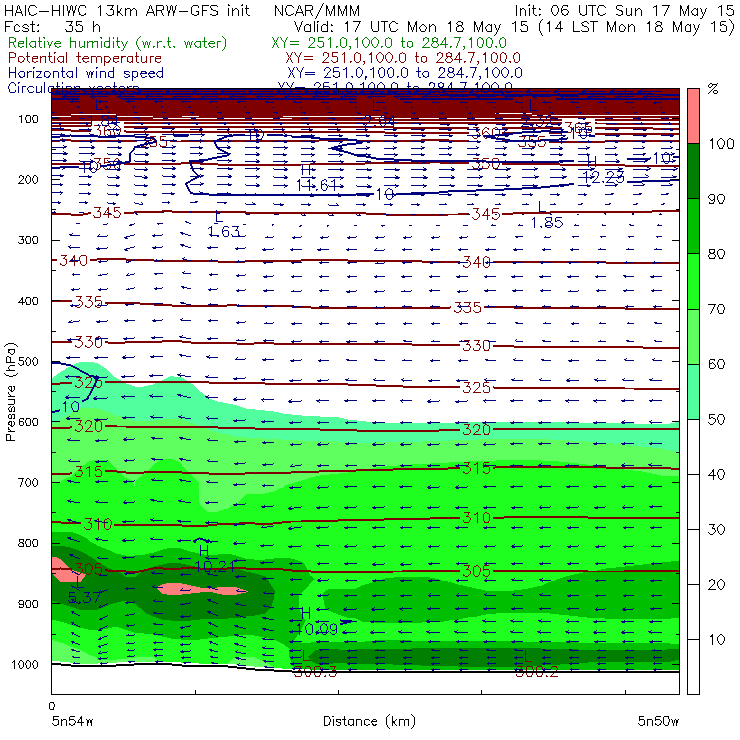Click the pink saturated humidity blob near '10.21'

pos(202,589)
